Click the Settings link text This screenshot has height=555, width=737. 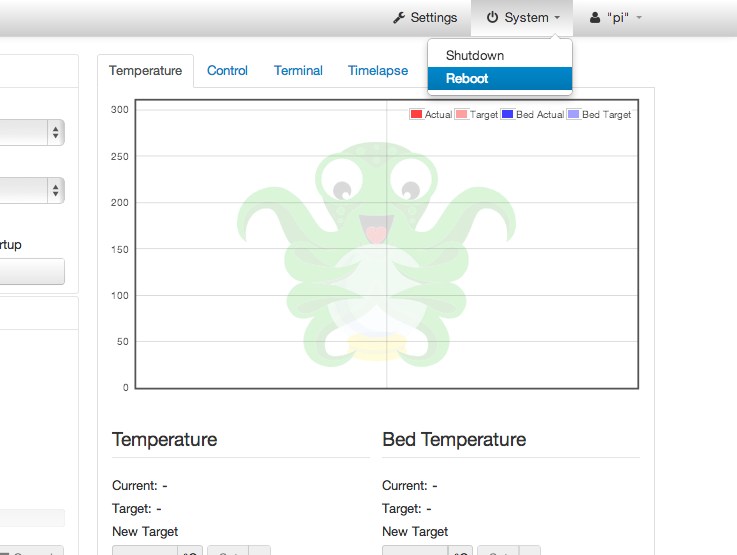[x=434, y=18]
